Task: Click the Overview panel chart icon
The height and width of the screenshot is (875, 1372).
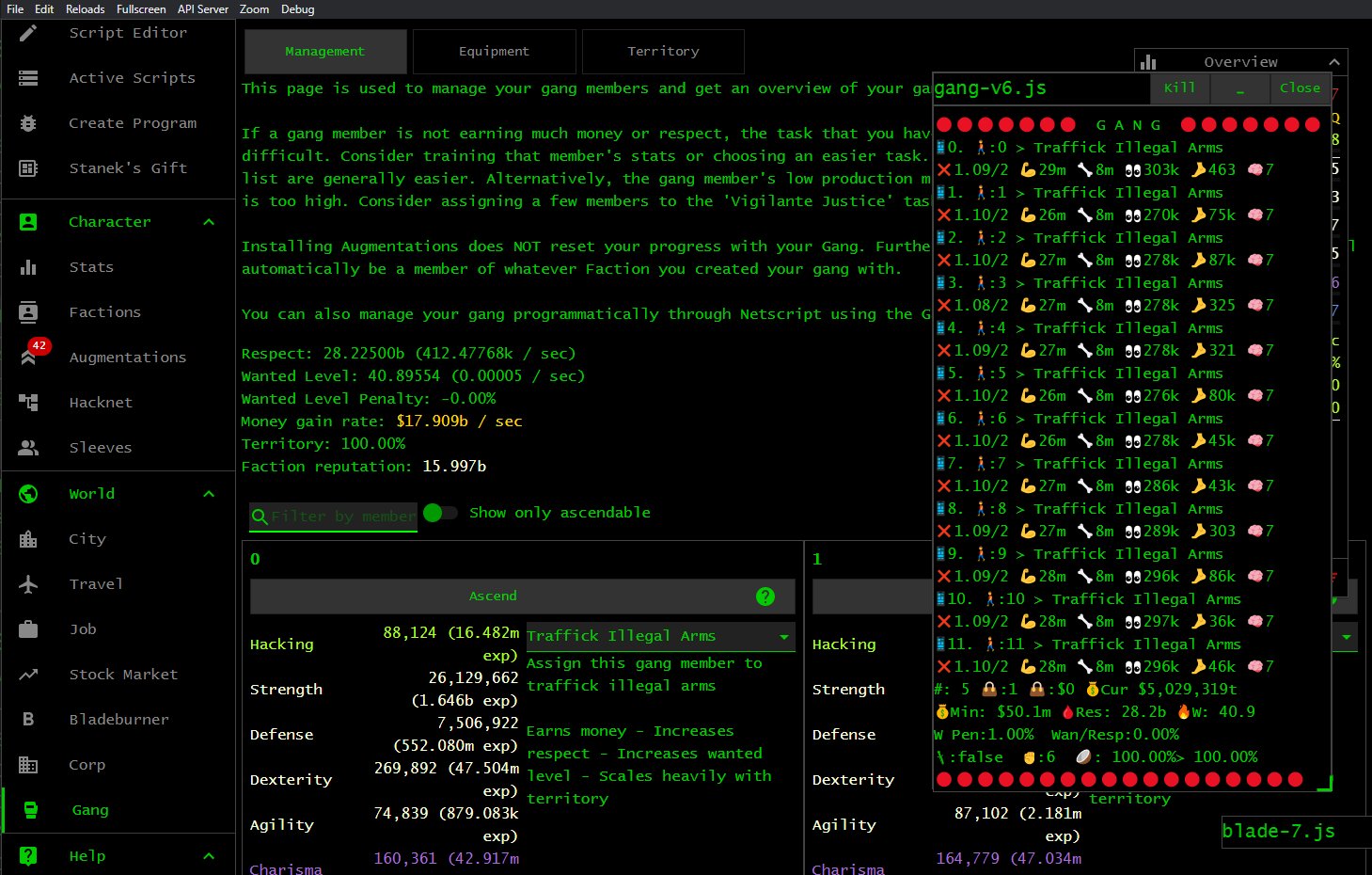Action: click(1148, 62)
